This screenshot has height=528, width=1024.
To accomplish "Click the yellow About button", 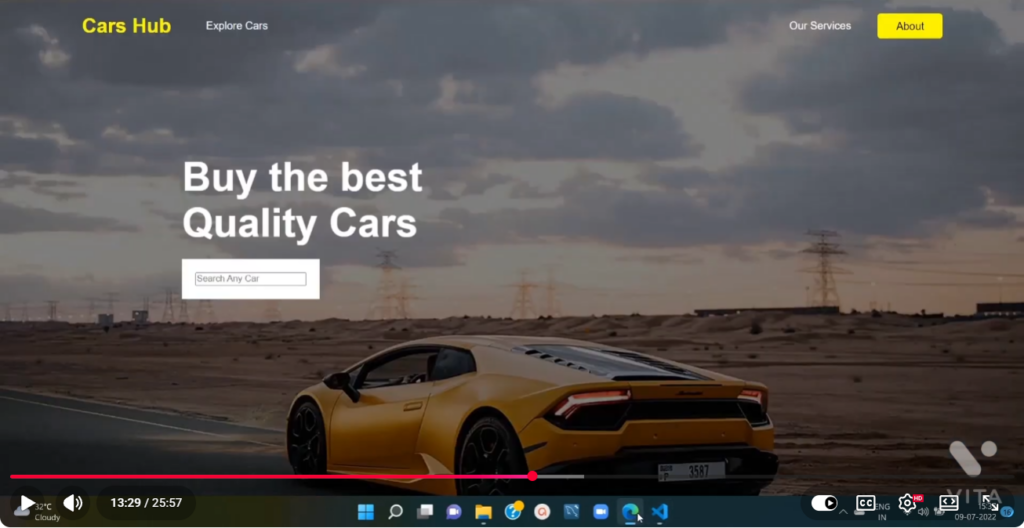I will pyautogui.click(x=909, y=26).
